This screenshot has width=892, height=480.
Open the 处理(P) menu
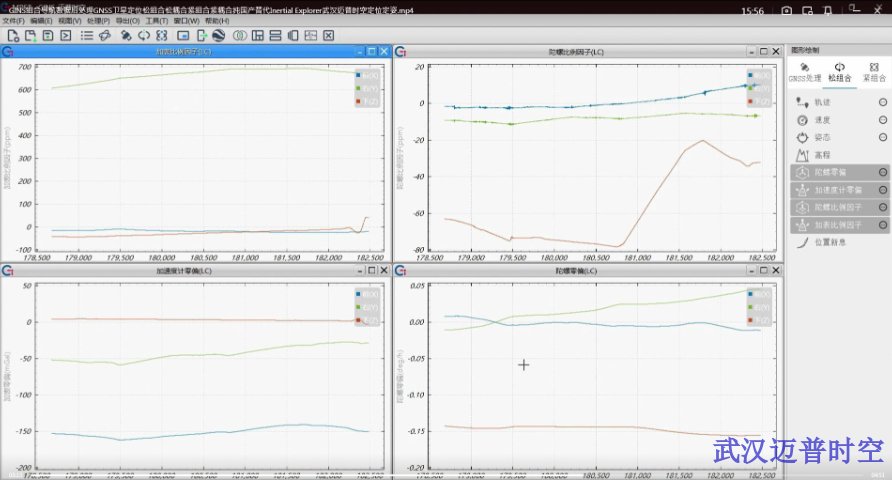tap(98, 21)
